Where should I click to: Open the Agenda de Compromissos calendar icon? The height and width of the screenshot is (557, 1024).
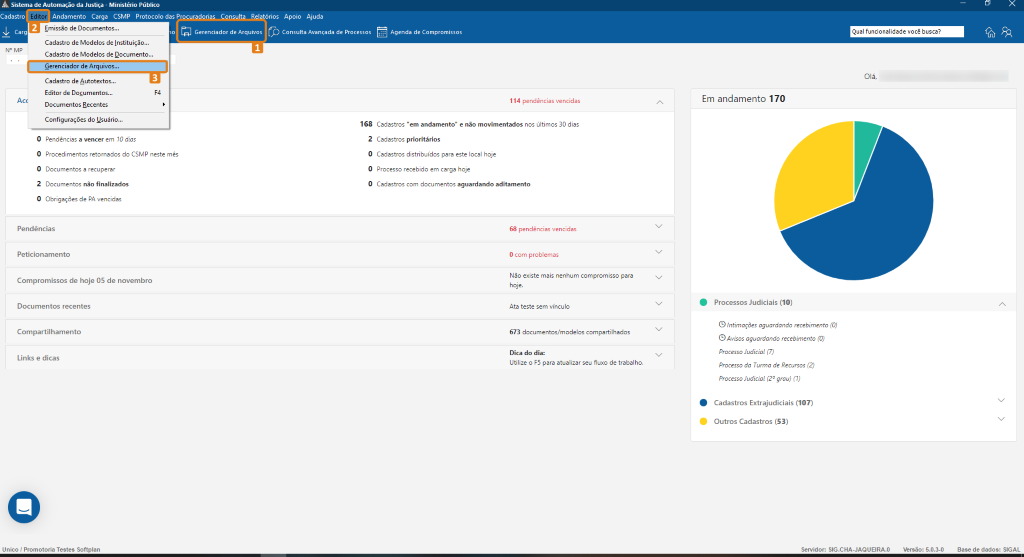pos(382,32)
